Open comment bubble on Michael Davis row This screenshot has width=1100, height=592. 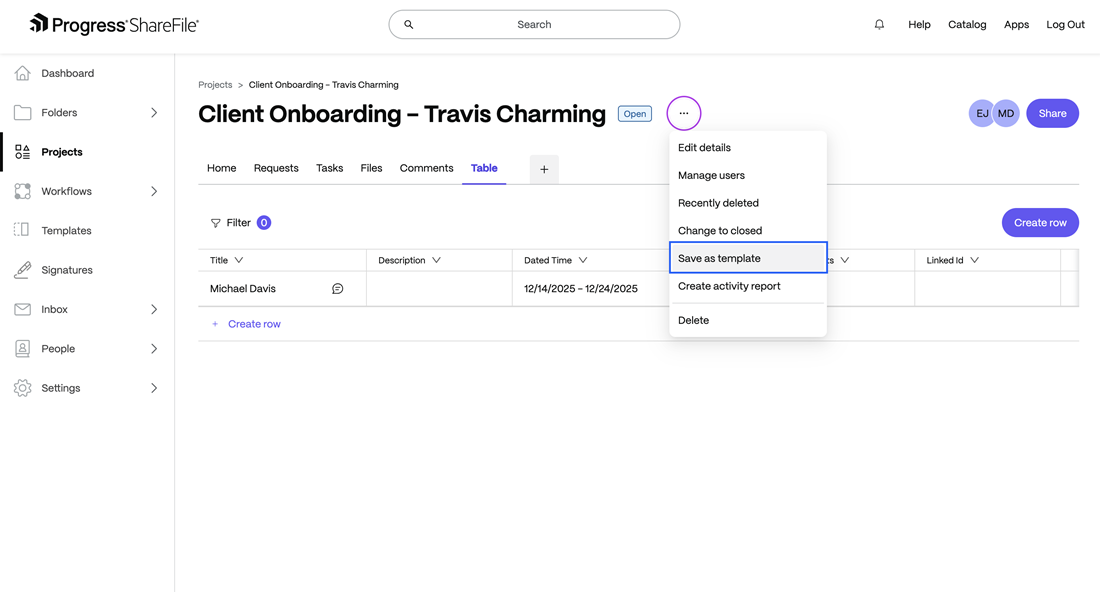pyautogui.click(x=338, y=289)
